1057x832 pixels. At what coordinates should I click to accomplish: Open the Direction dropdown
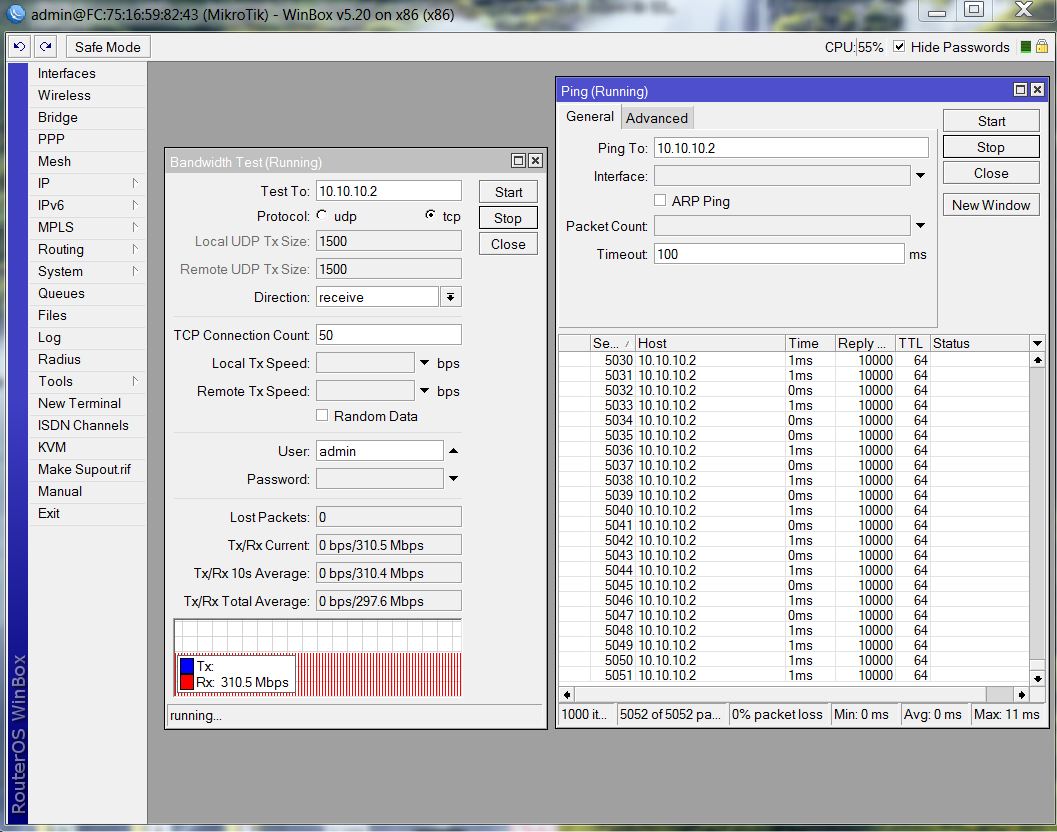coord(450,297)
